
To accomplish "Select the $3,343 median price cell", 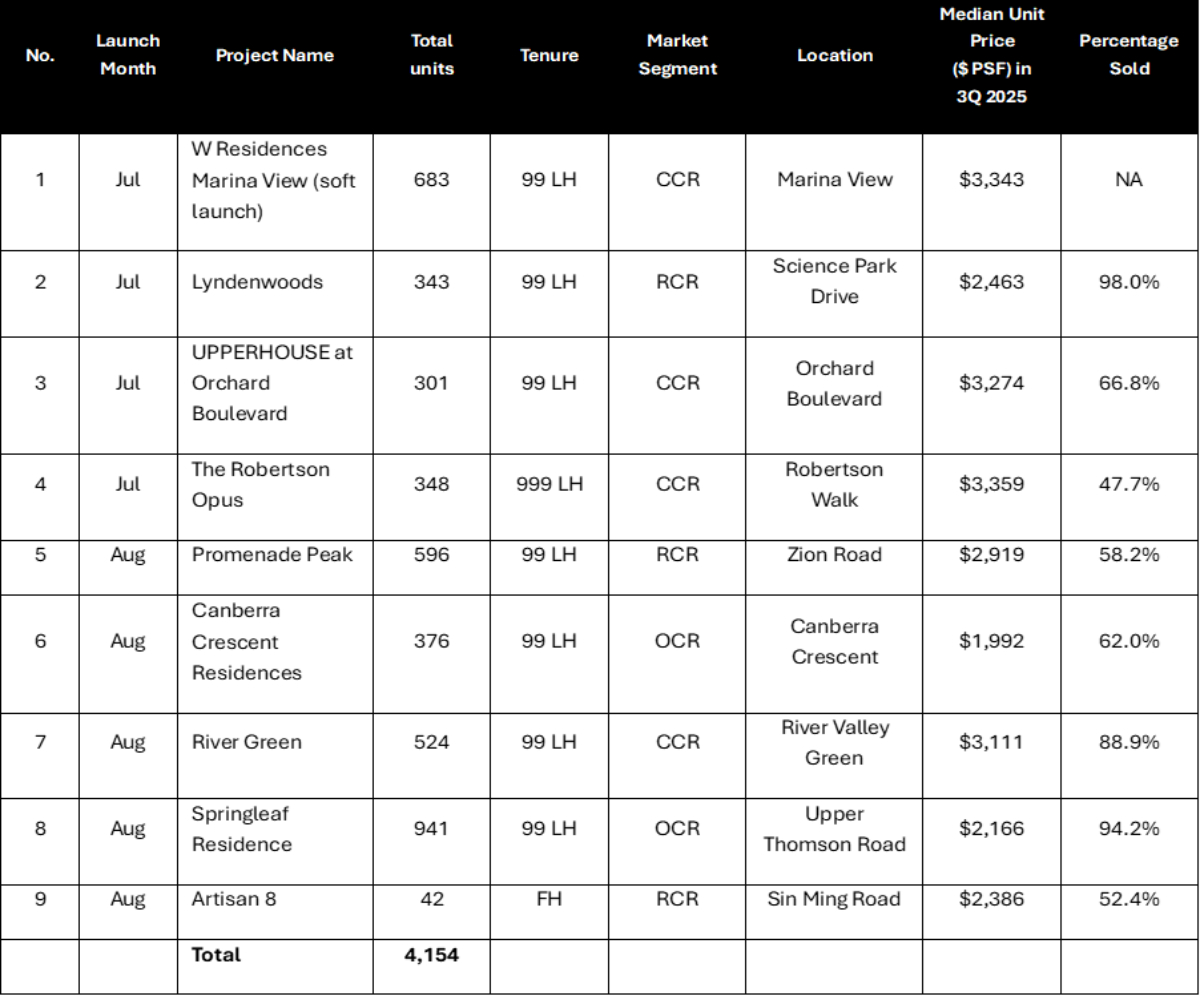I will tap(991, 180).
